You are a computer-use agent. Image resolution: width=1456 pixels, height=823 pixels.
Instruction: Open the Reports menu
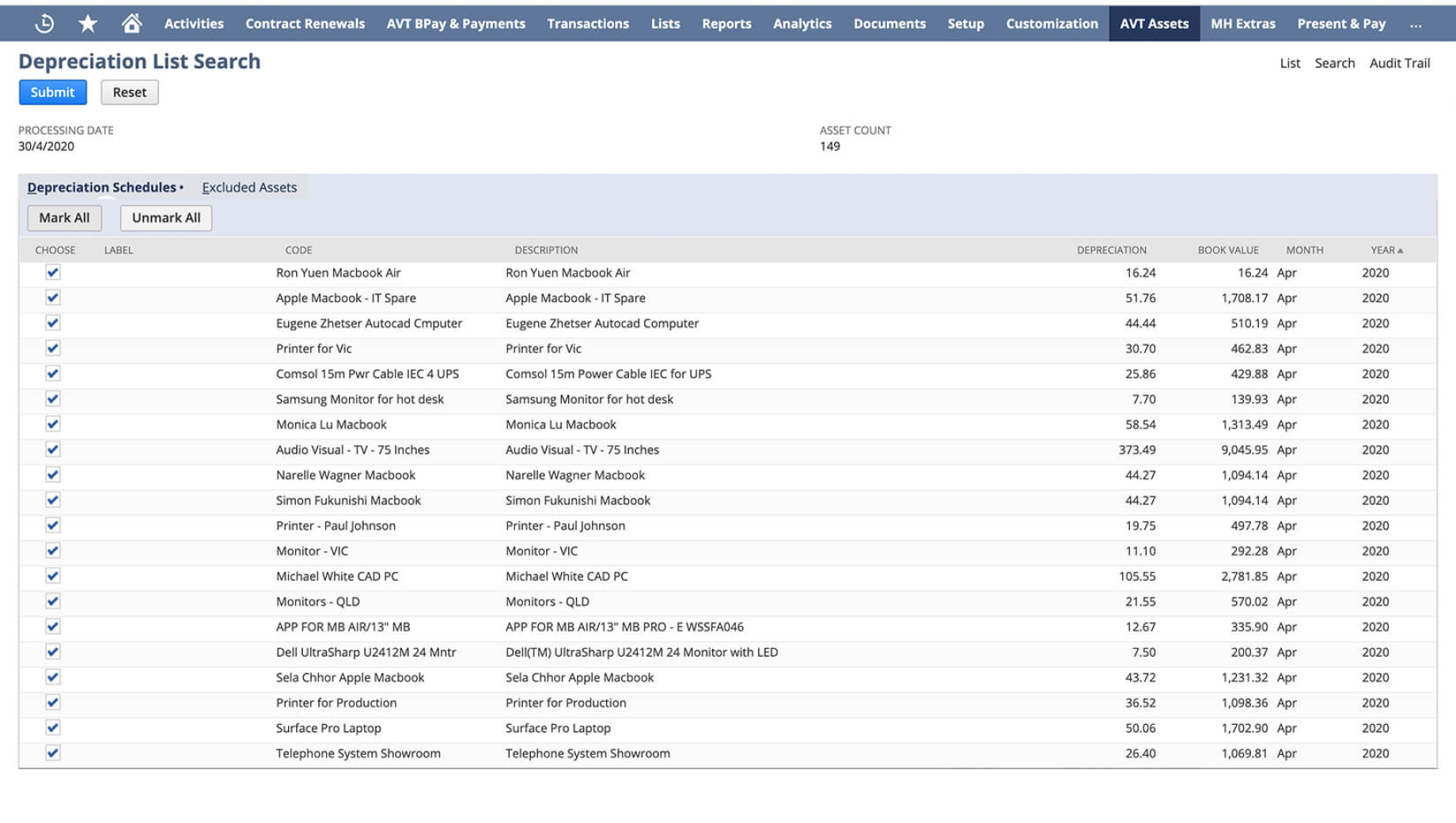pos(726,23)
